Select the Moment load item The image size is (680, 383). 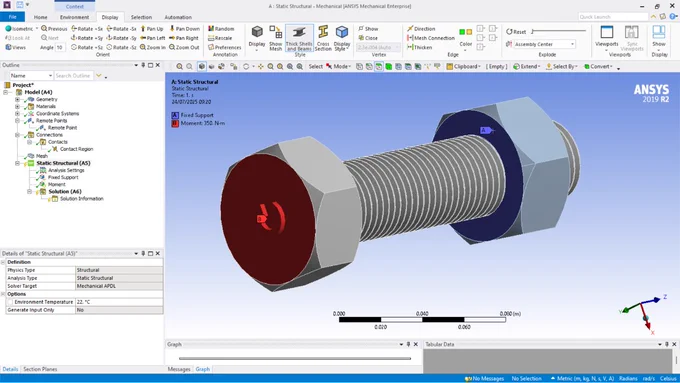pos(56,184)
